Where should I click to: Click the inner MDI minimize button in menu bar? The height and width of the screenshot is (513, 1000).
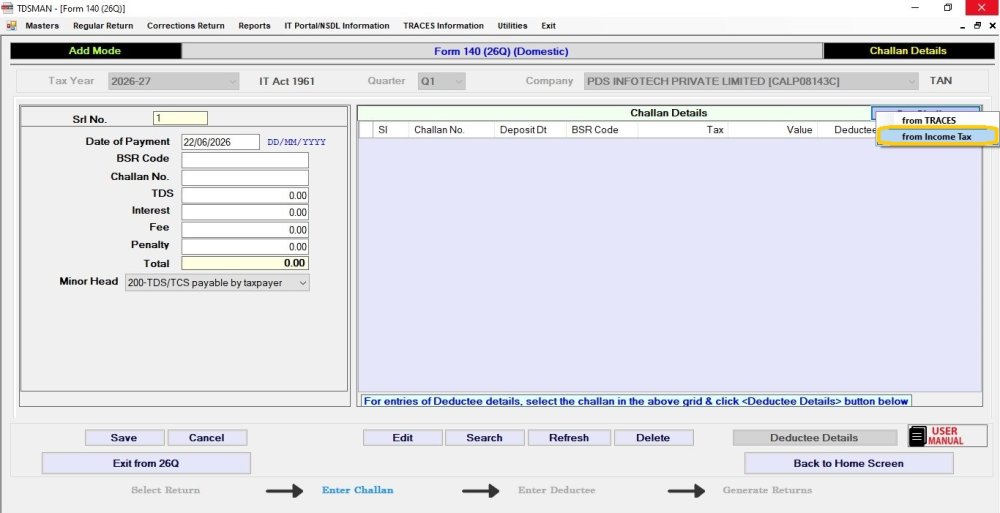tap(962, 26)
